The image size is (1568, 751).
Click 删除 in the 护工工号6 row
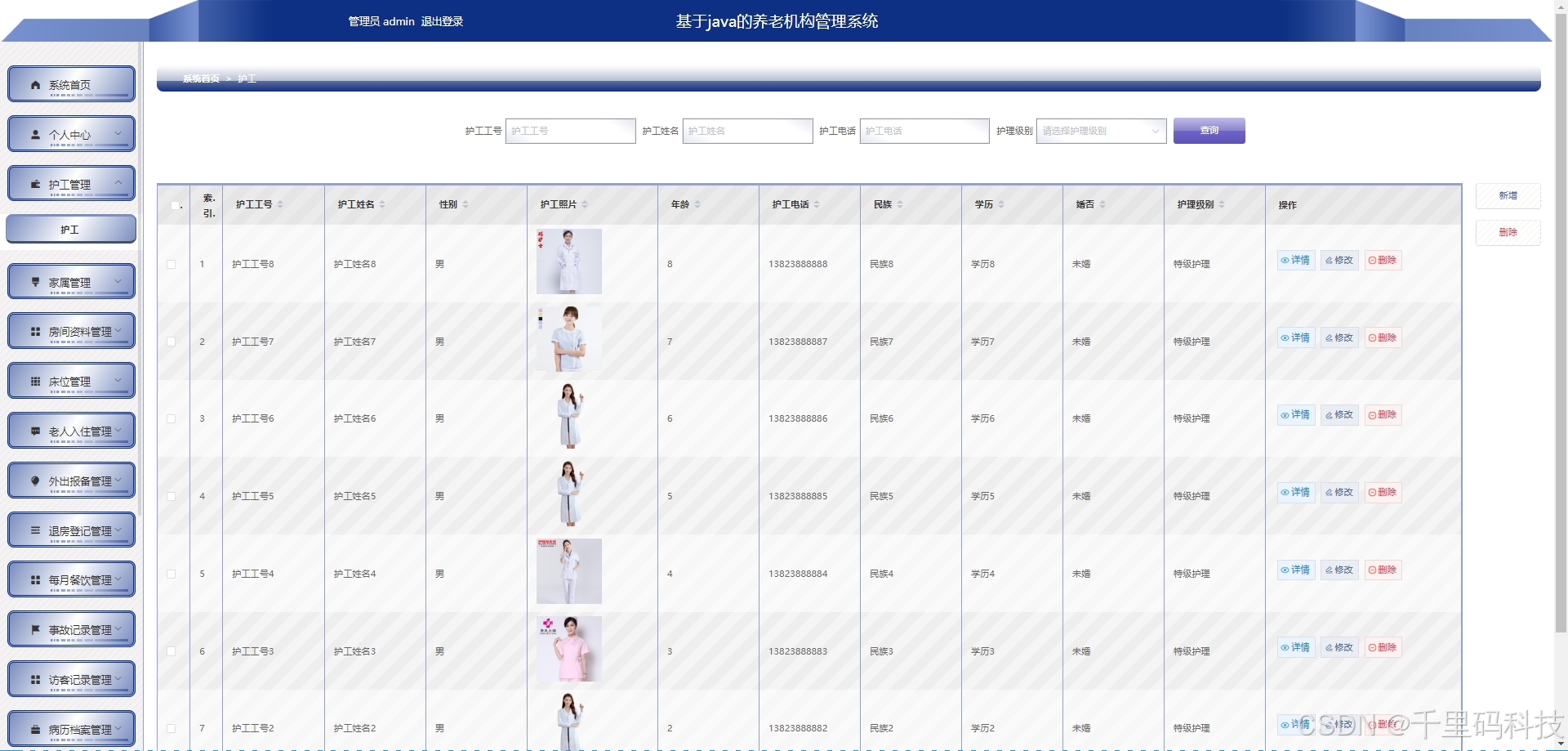coord(1383,415)
